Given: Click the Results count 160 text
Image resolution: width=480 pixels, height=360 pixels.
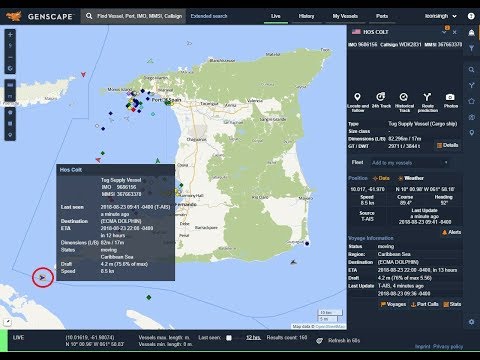Looking at the screenshot, I should 287,338.
